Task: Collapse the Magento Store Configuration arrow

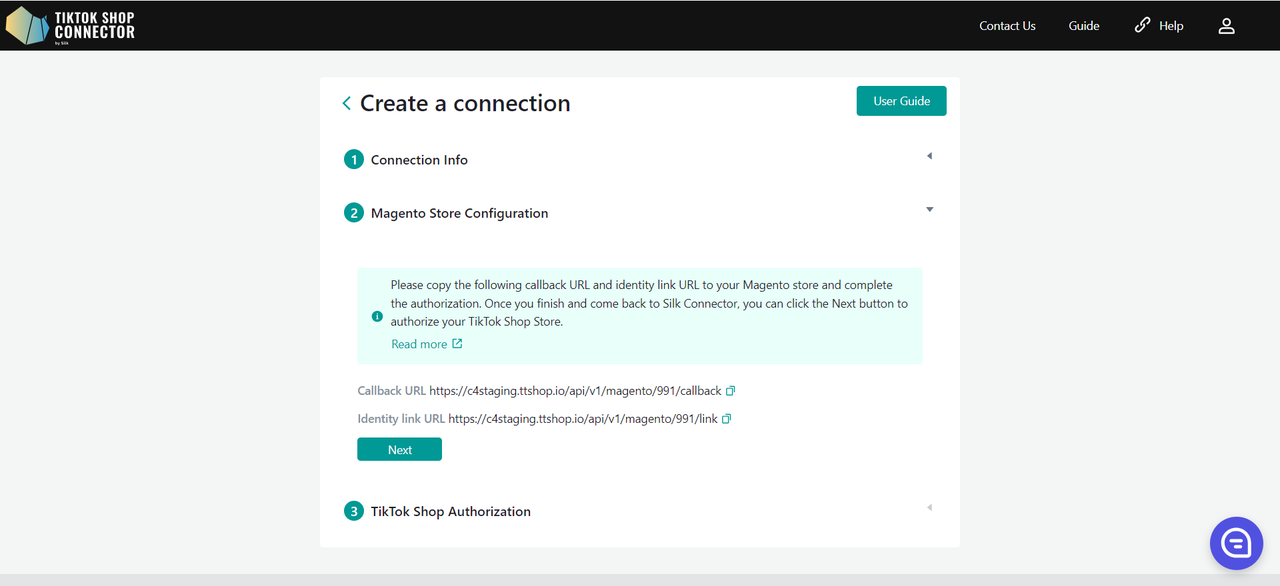Action: pos(929,210)
